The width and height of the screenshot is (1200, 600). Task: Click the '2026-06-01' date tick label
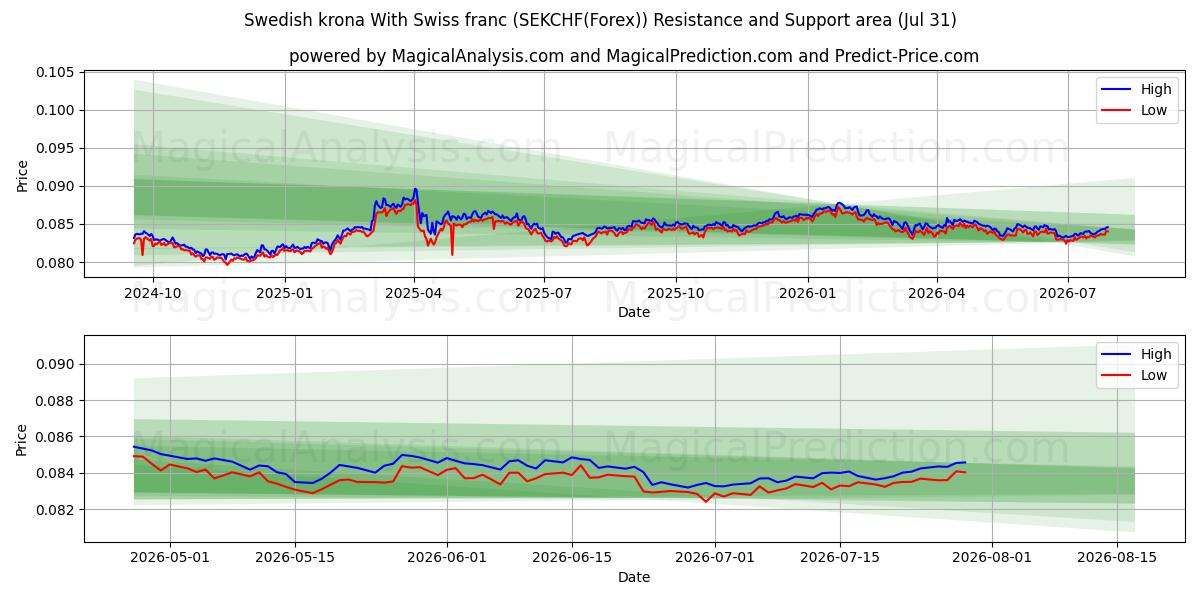(447, 558)
